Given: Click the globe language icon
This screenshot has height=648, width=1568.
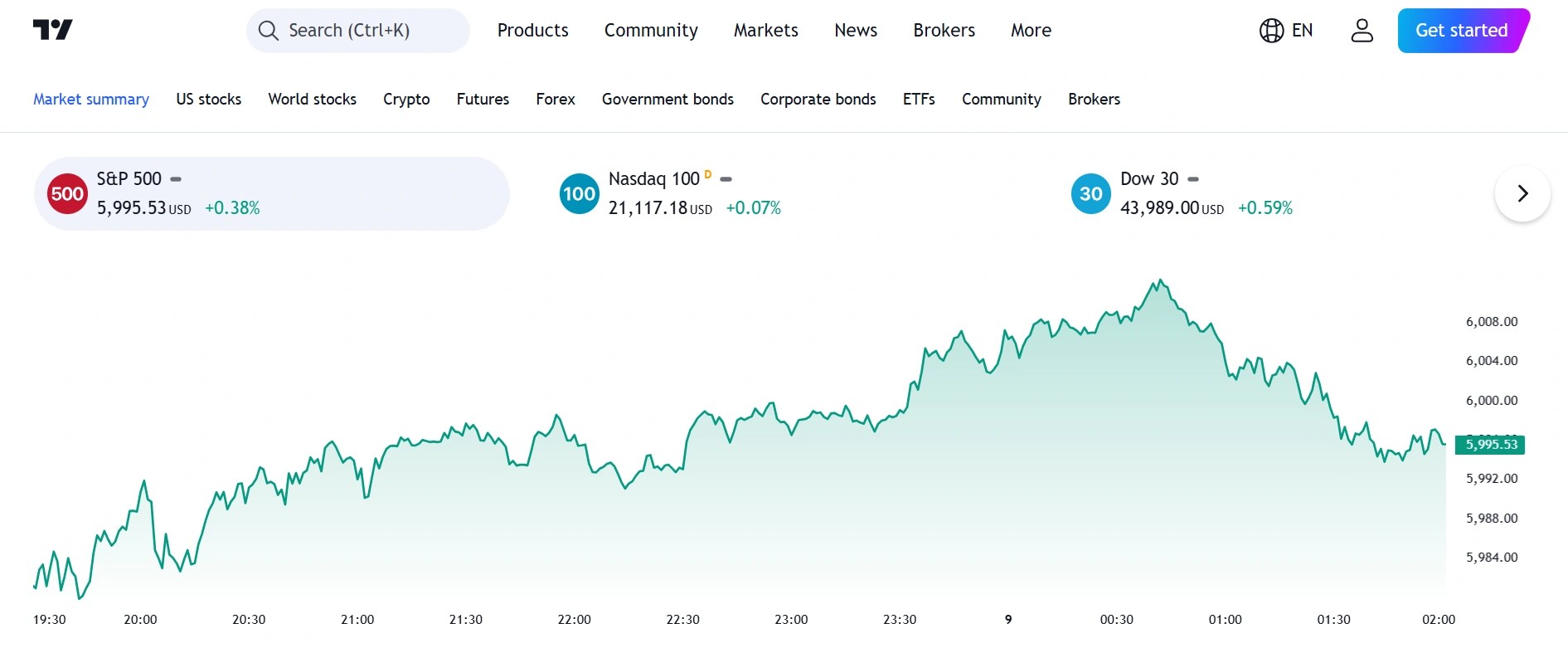Looking at the screenshot, I should 1271,31.
